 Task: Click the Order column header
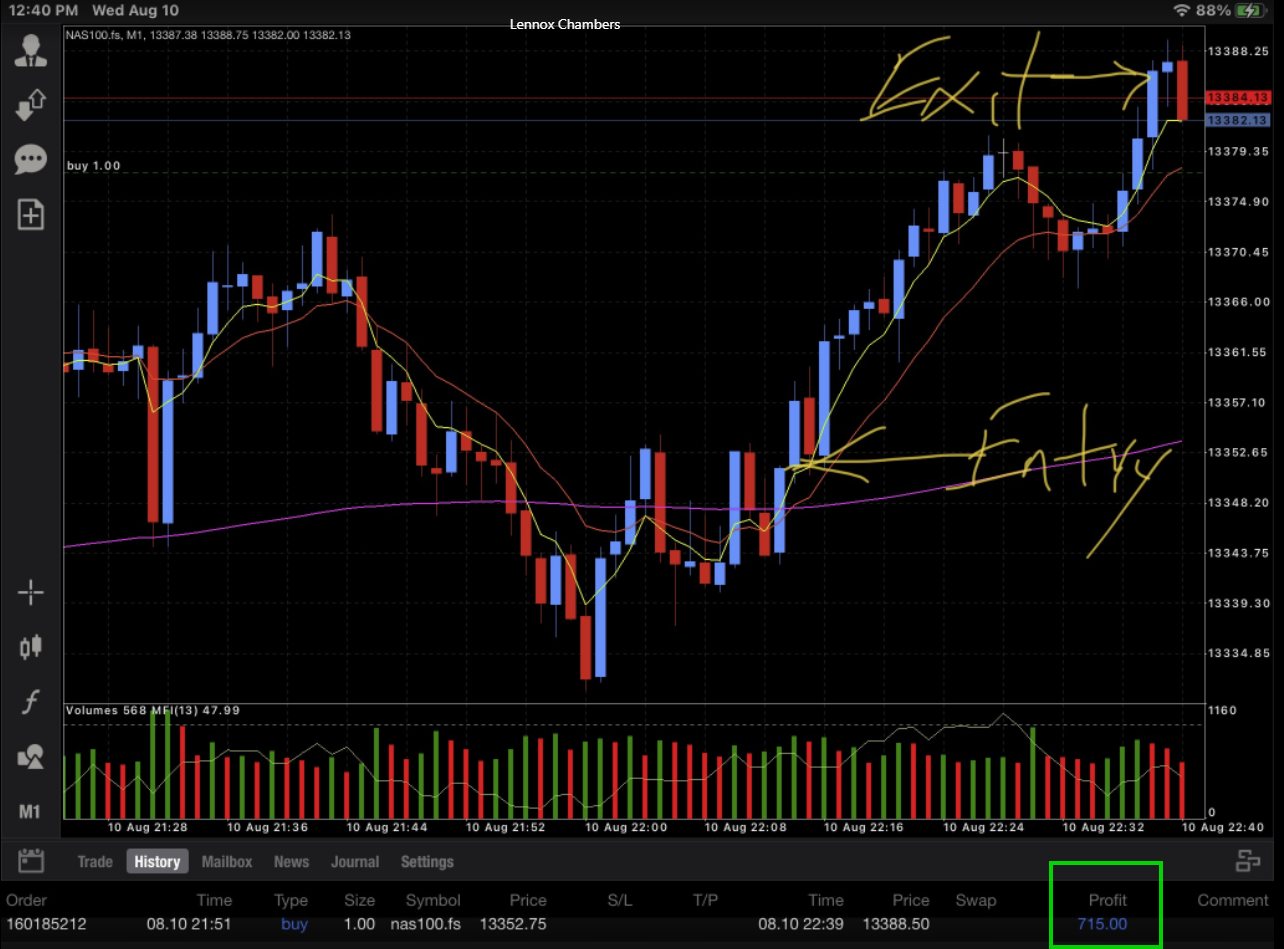[26, 900]
